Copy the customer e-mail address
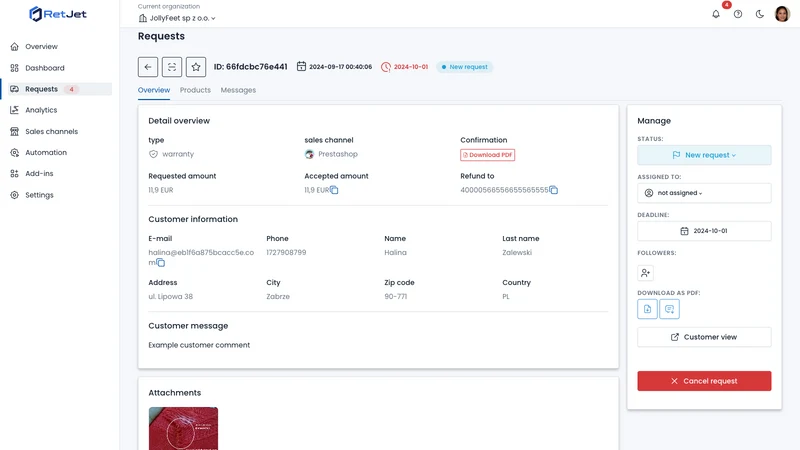800x450 pixels. click(x=161, y=263)
